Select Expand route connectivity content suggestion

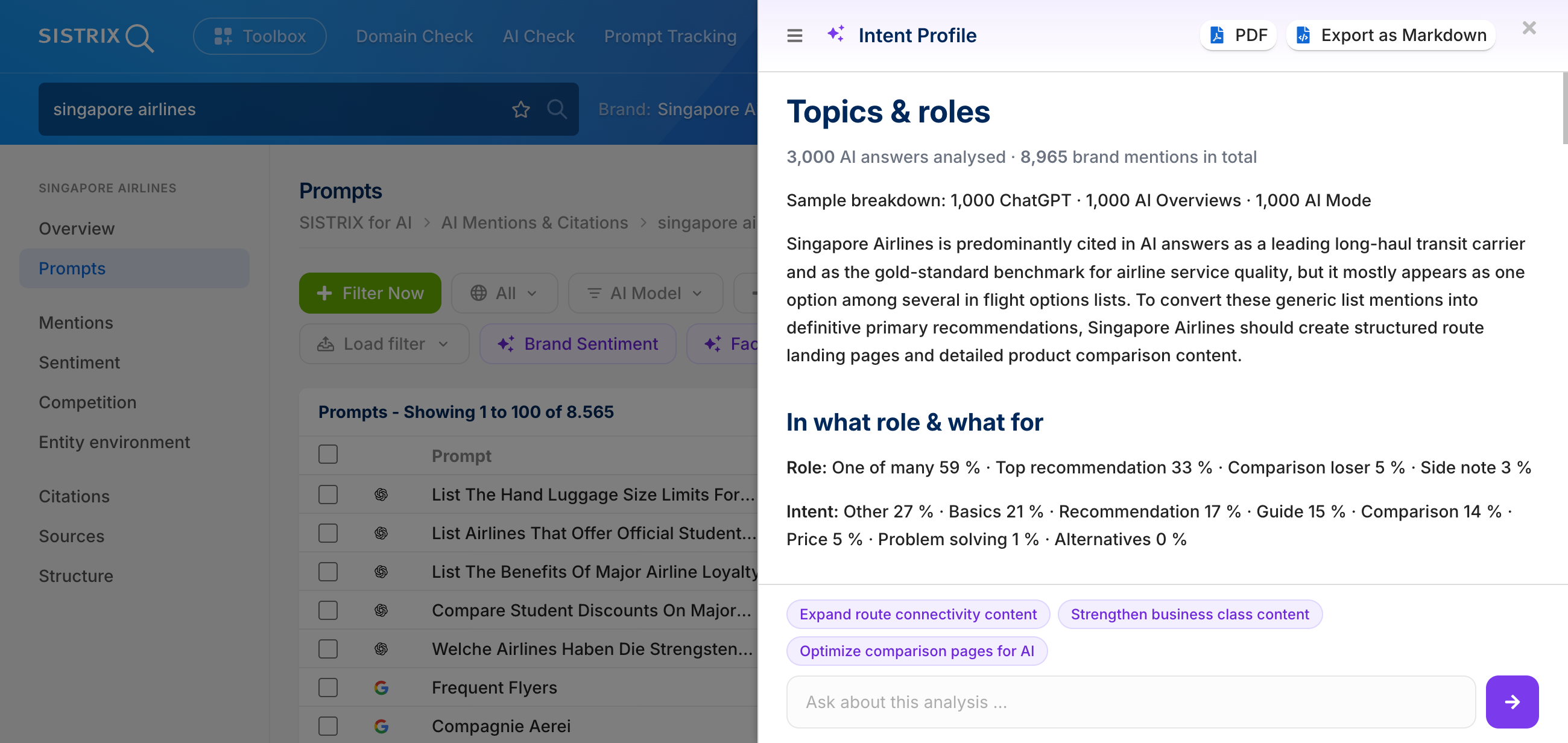click(918, 615)
